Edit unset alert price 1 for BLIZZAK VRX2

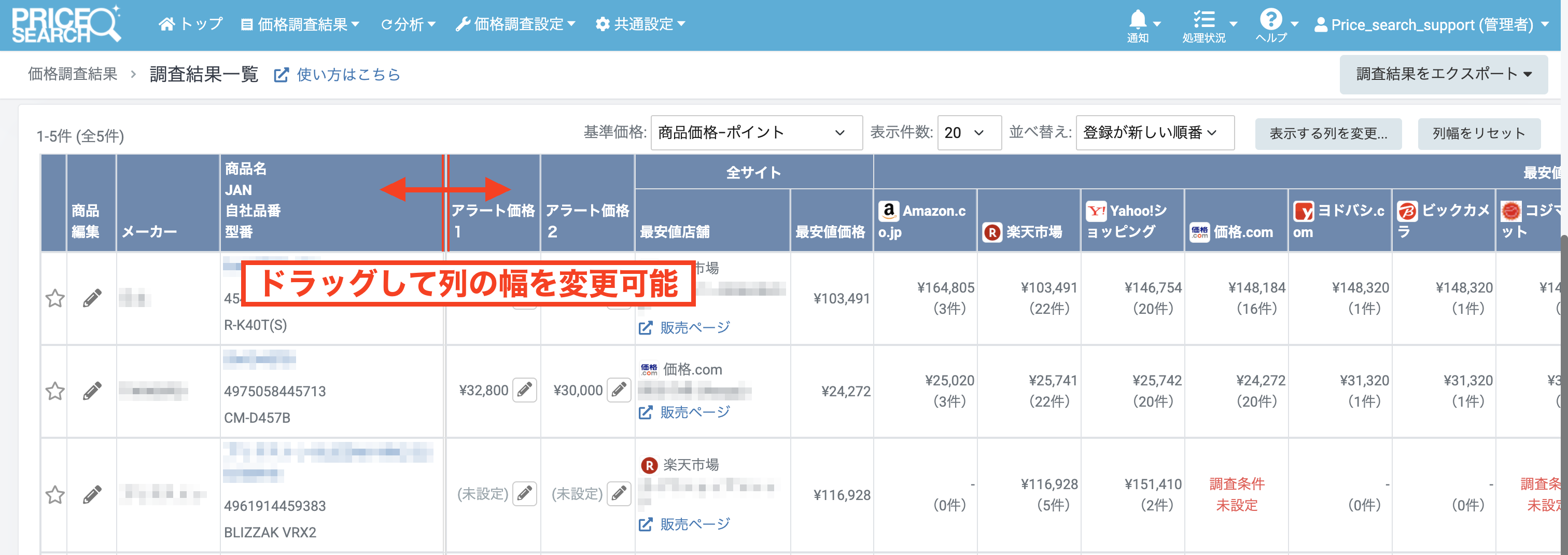[x=525, y=493]
